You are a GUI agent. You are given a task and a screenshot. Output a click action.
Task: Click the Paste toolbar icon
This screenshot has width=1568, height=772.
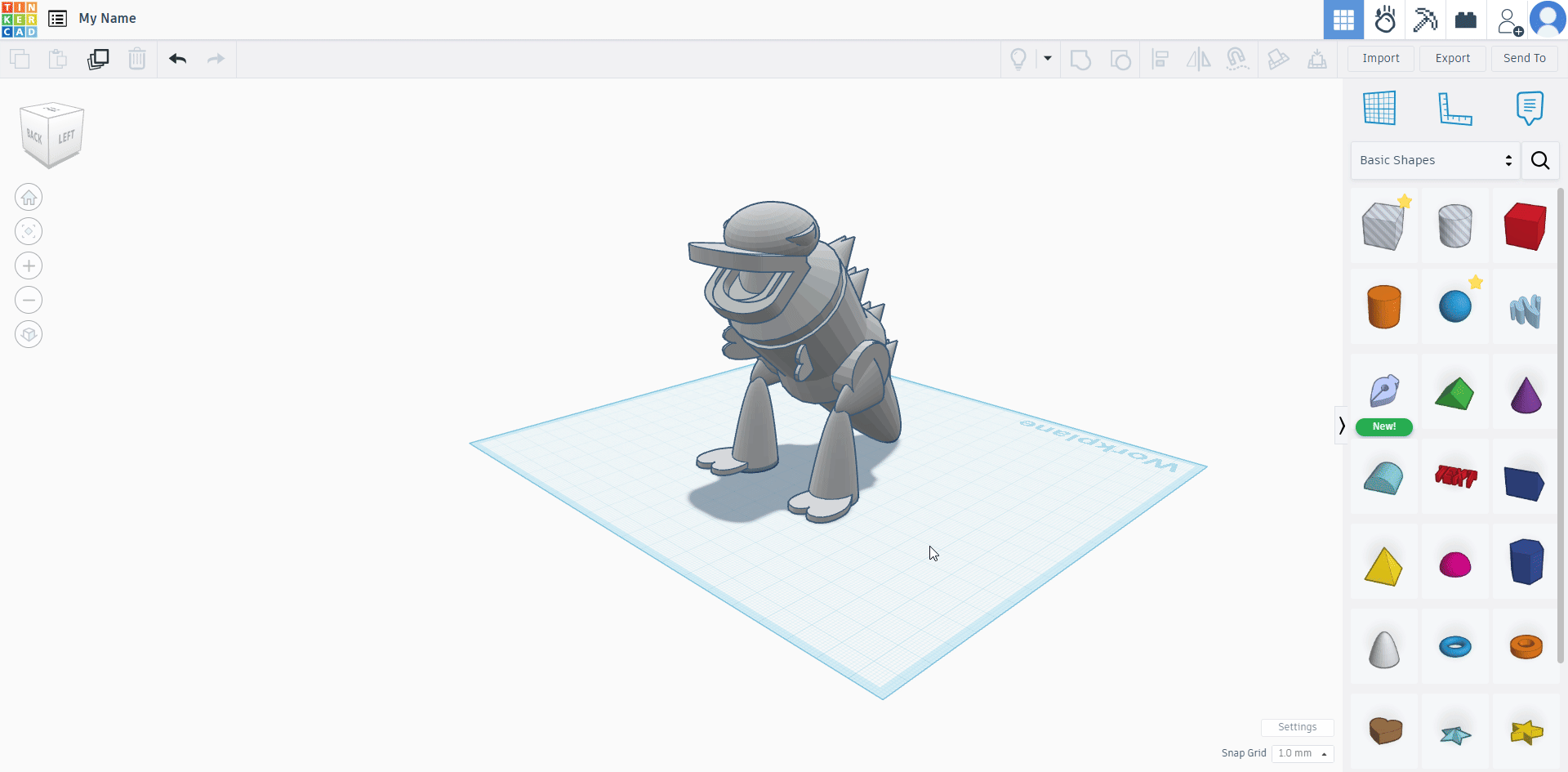57,59
